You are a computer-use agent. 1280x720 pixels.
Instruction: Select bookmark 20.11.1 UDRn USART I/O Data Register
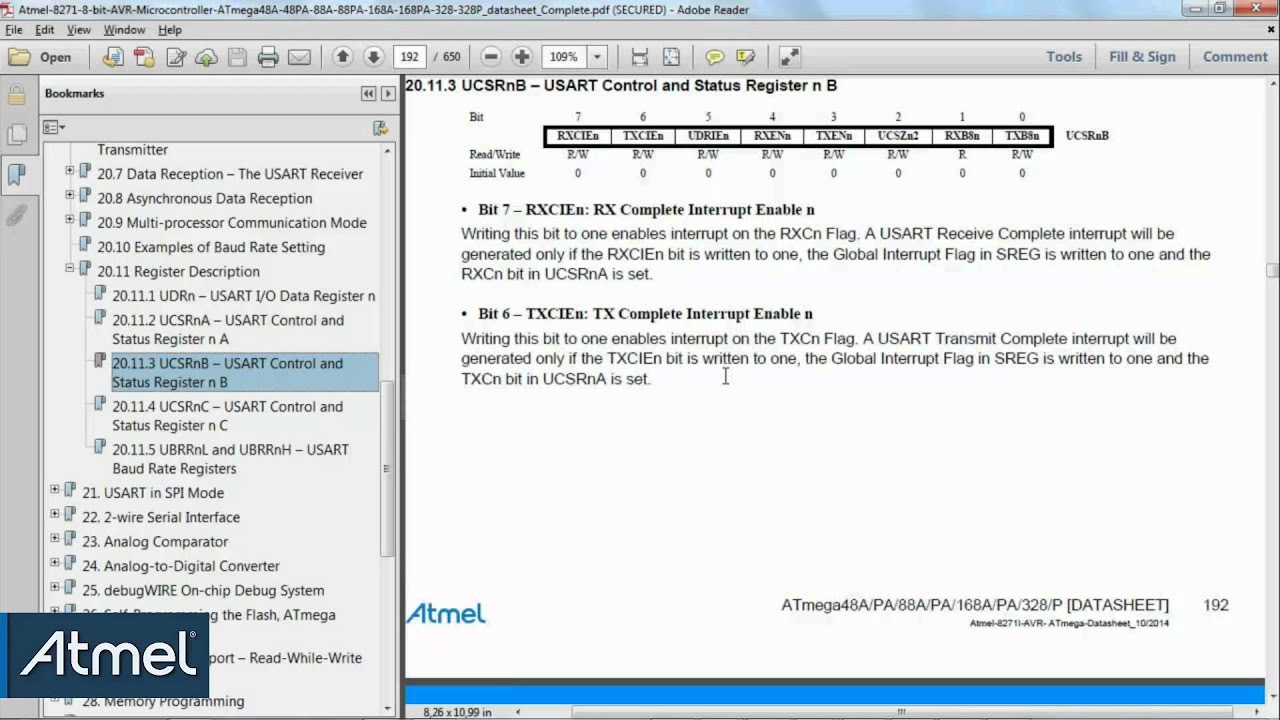[x=243, y=296]
